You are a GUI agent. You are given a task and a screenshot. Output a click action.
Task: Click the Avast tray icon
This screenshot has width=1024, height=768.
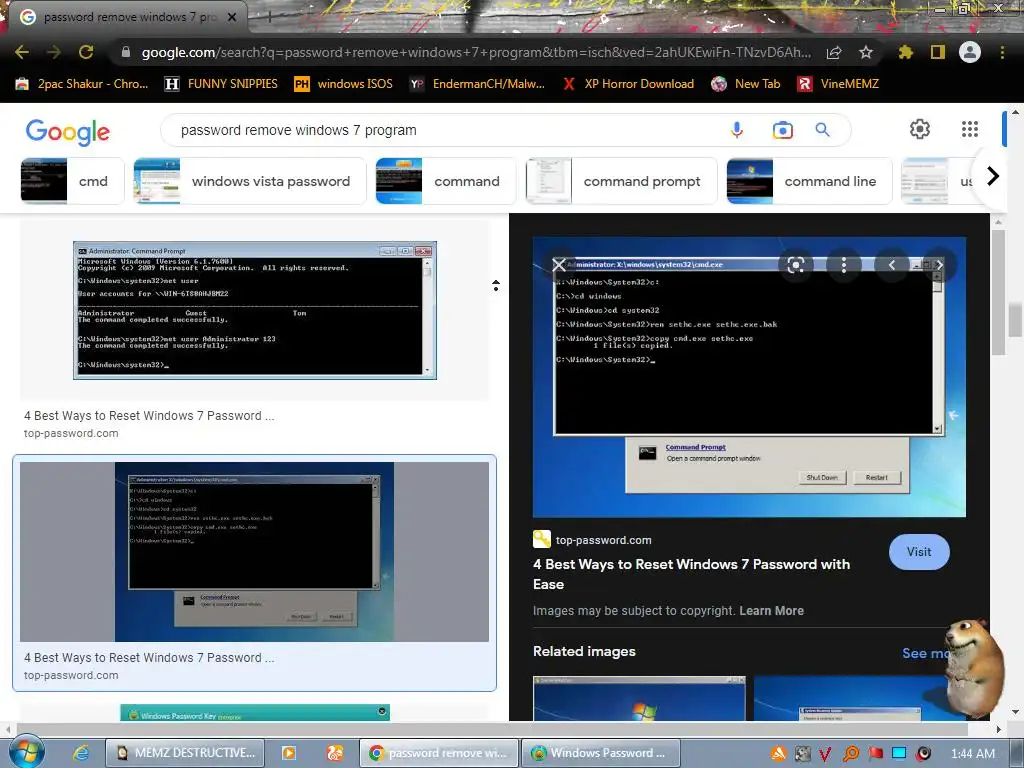(x=778, y=754)
